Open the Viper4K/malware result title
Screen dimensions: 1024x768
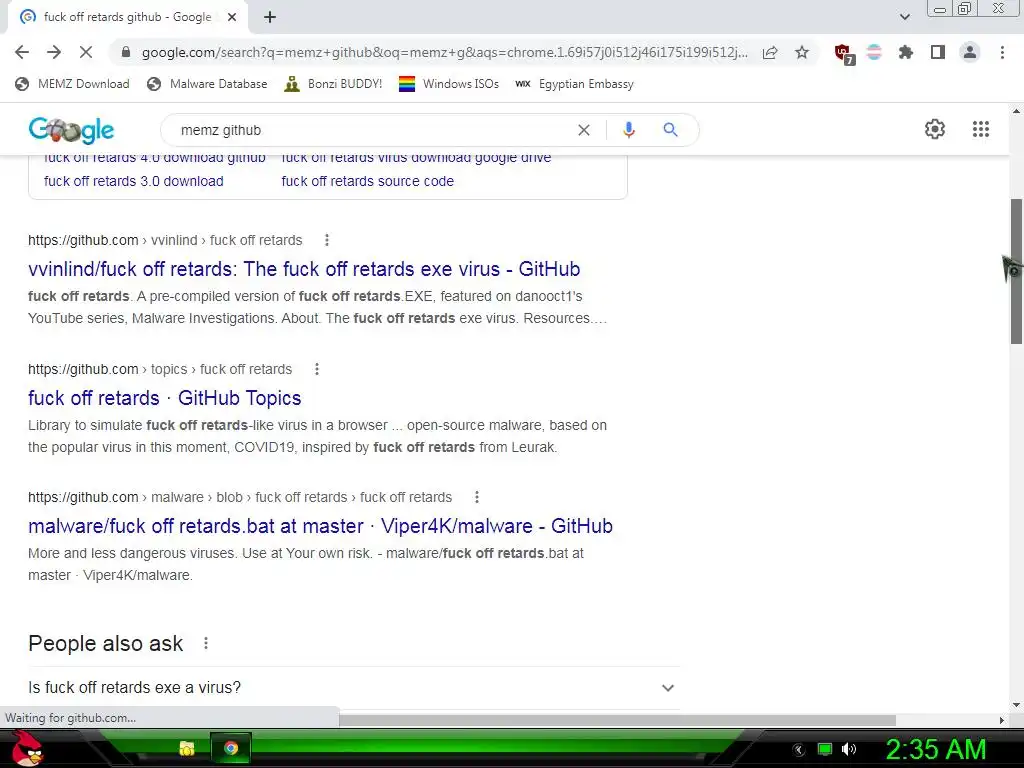point(321,526)
